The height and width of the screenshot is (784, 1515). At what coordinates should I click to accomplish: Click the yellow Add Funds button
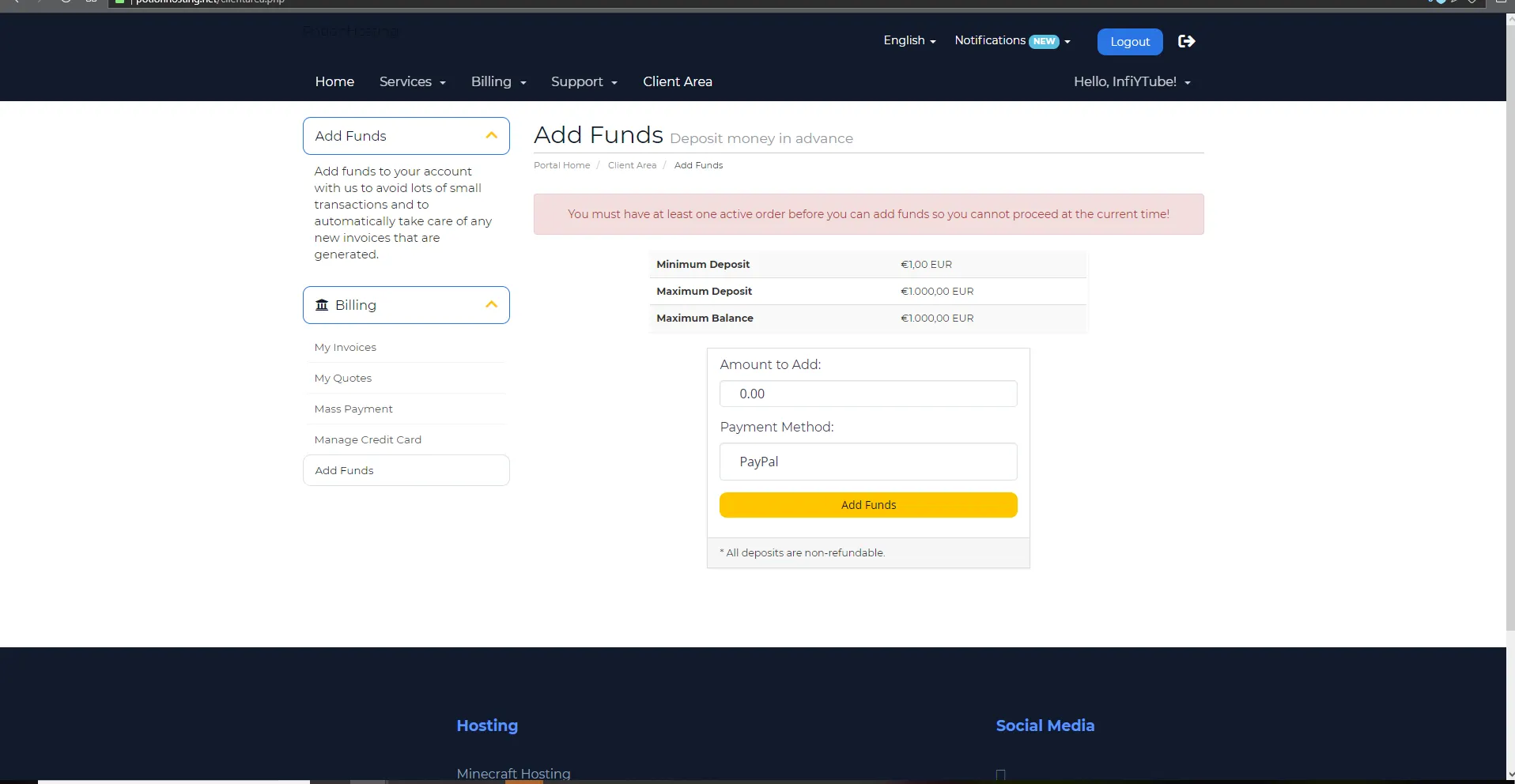tap(868, 505)
